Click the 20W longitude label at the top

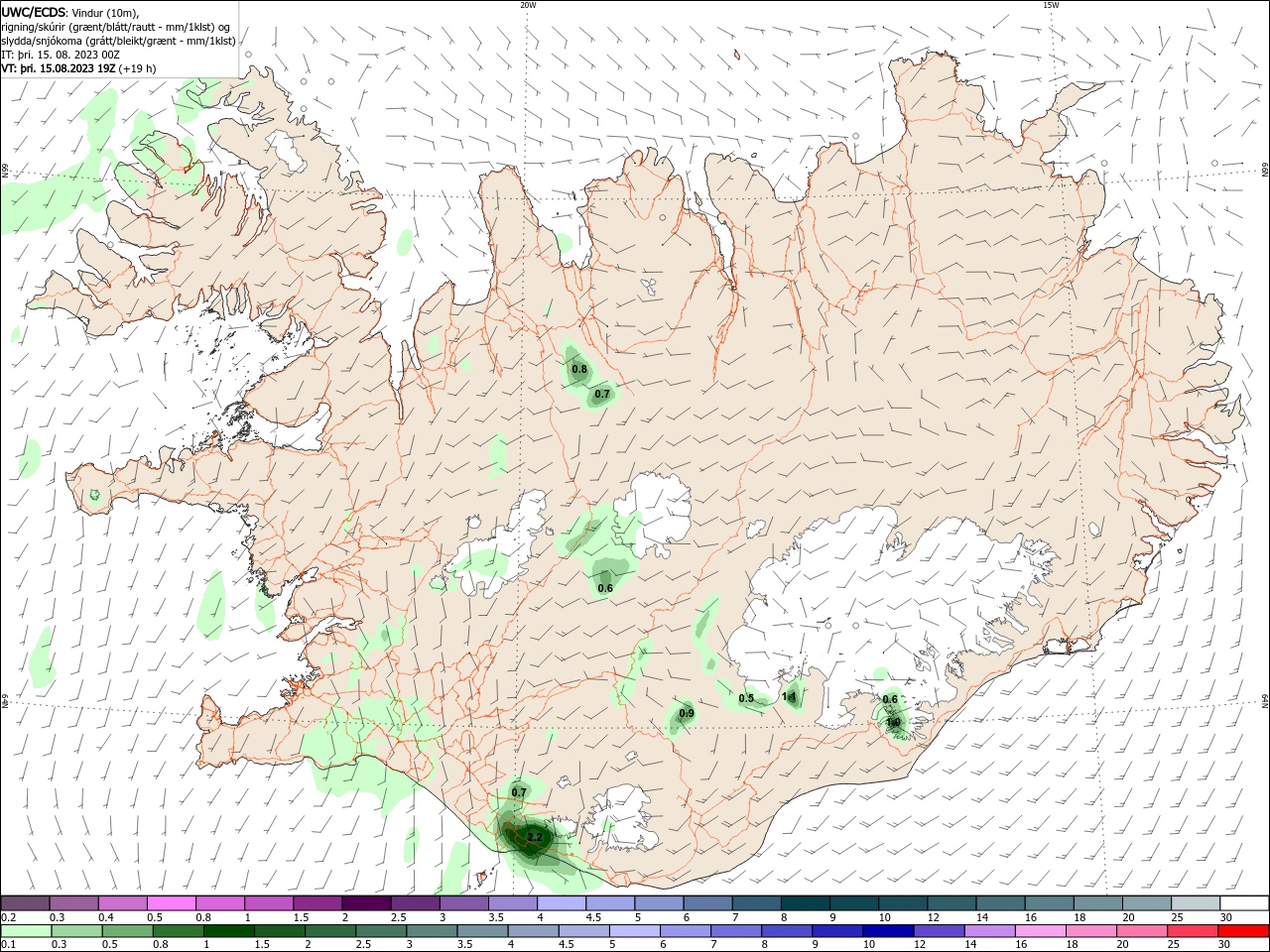click(x=528, y=5)
